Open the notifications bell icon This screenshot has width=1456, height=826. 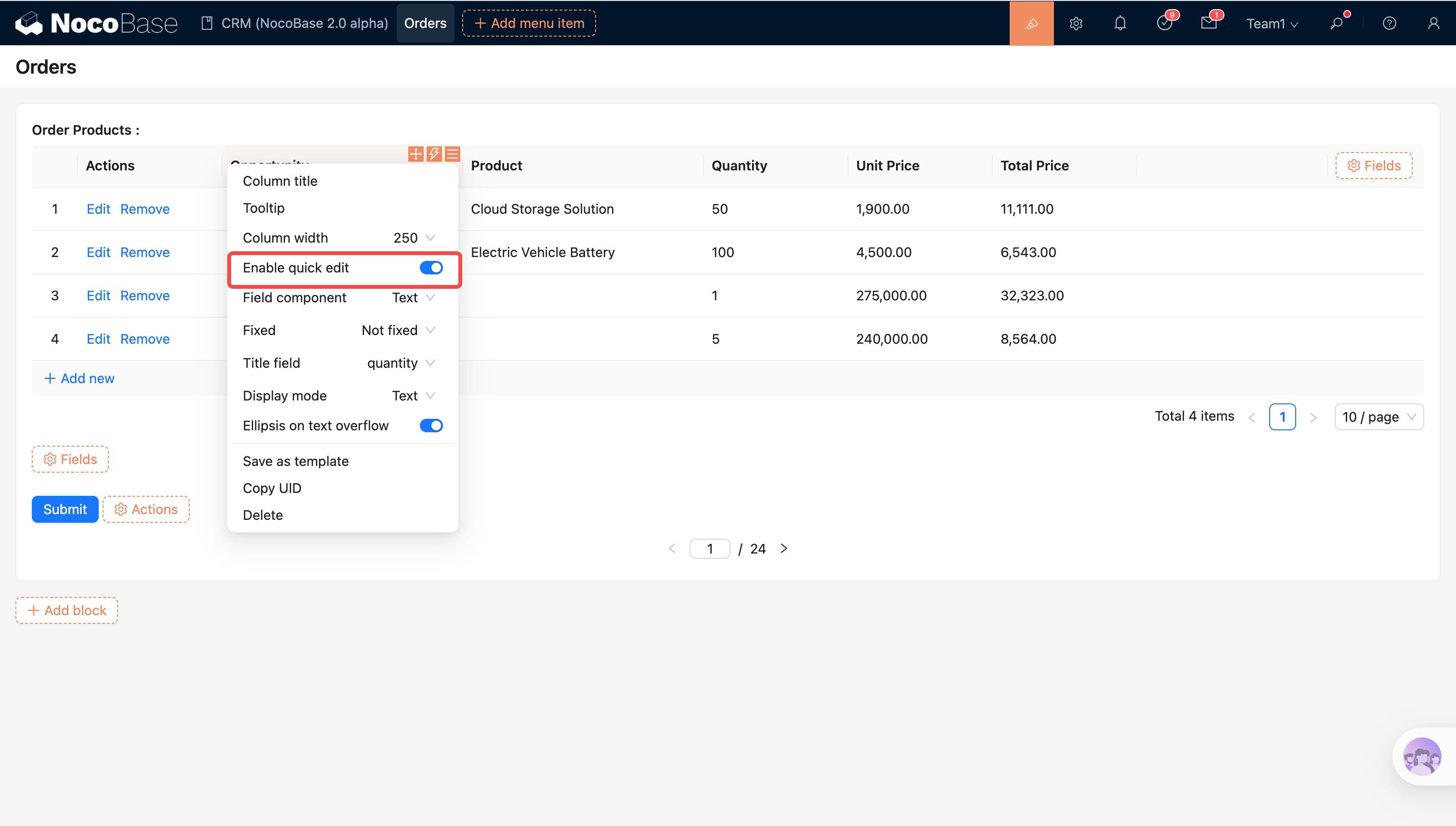[1120, 23]
